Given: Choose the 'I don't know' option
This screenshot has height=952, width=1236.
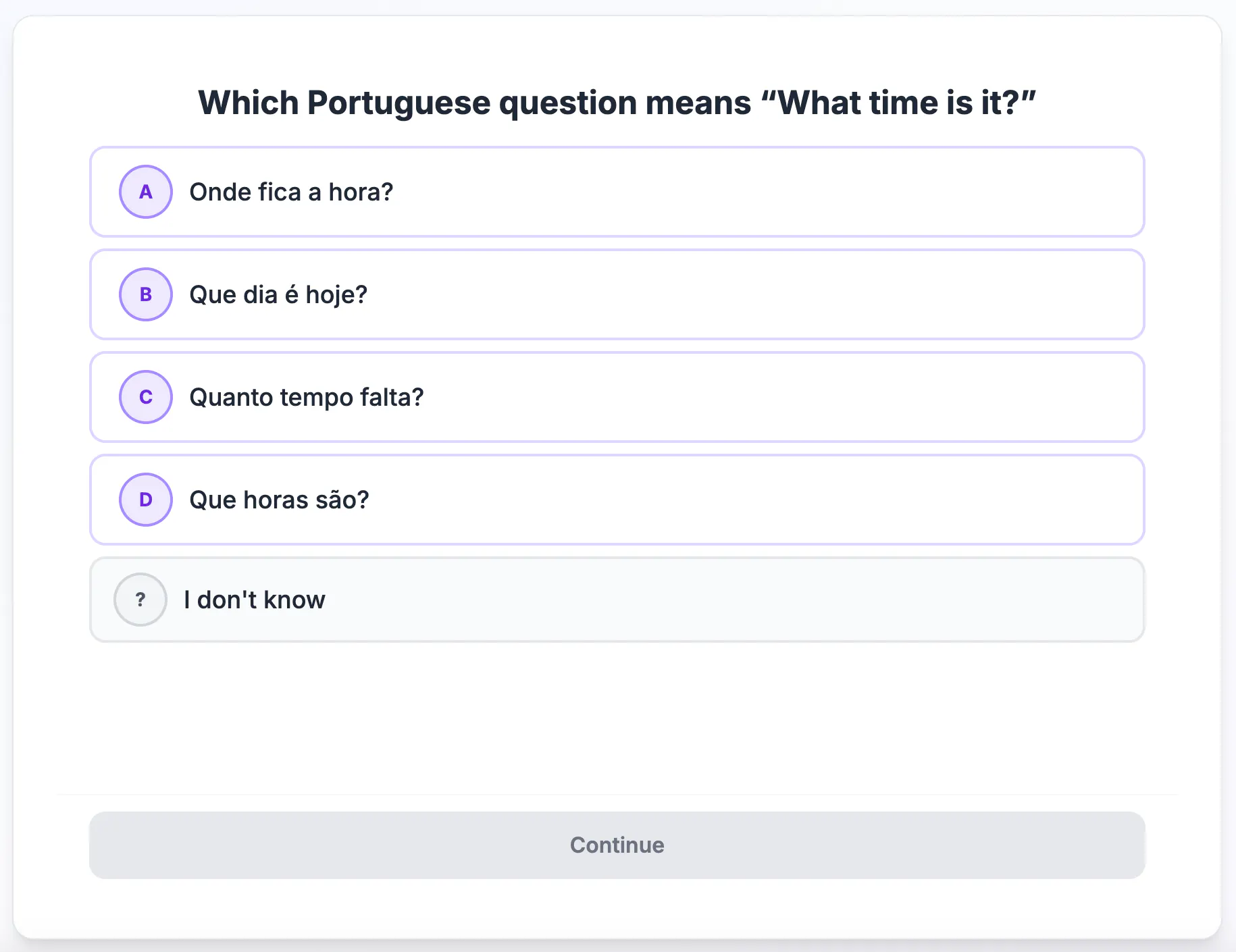Looking at the screenshot, I should [x=617, y=600].
